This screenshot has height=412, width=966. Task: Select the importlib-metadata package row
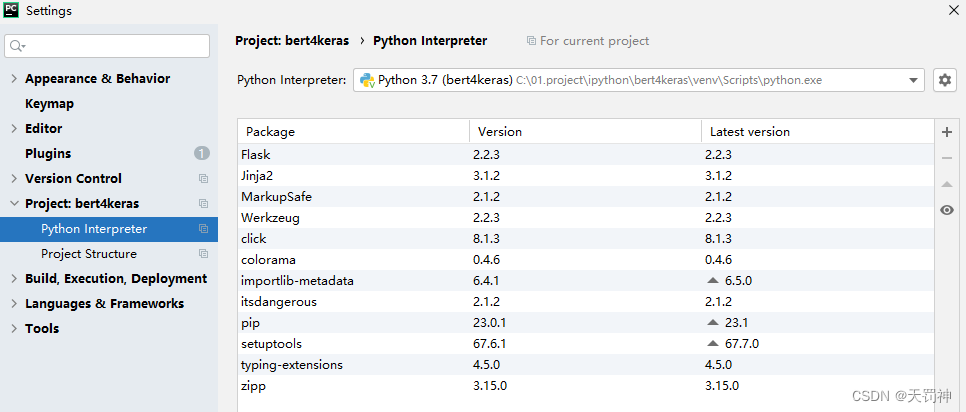pos(586,281)
